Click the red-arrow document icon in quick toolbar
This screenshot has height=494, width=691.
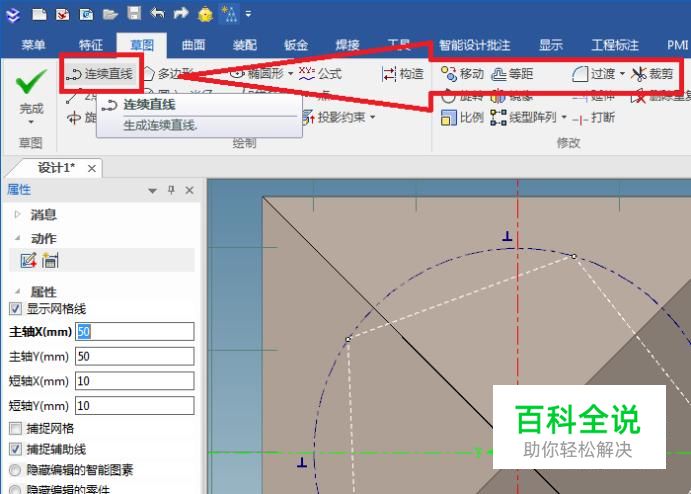click(63, 14)
